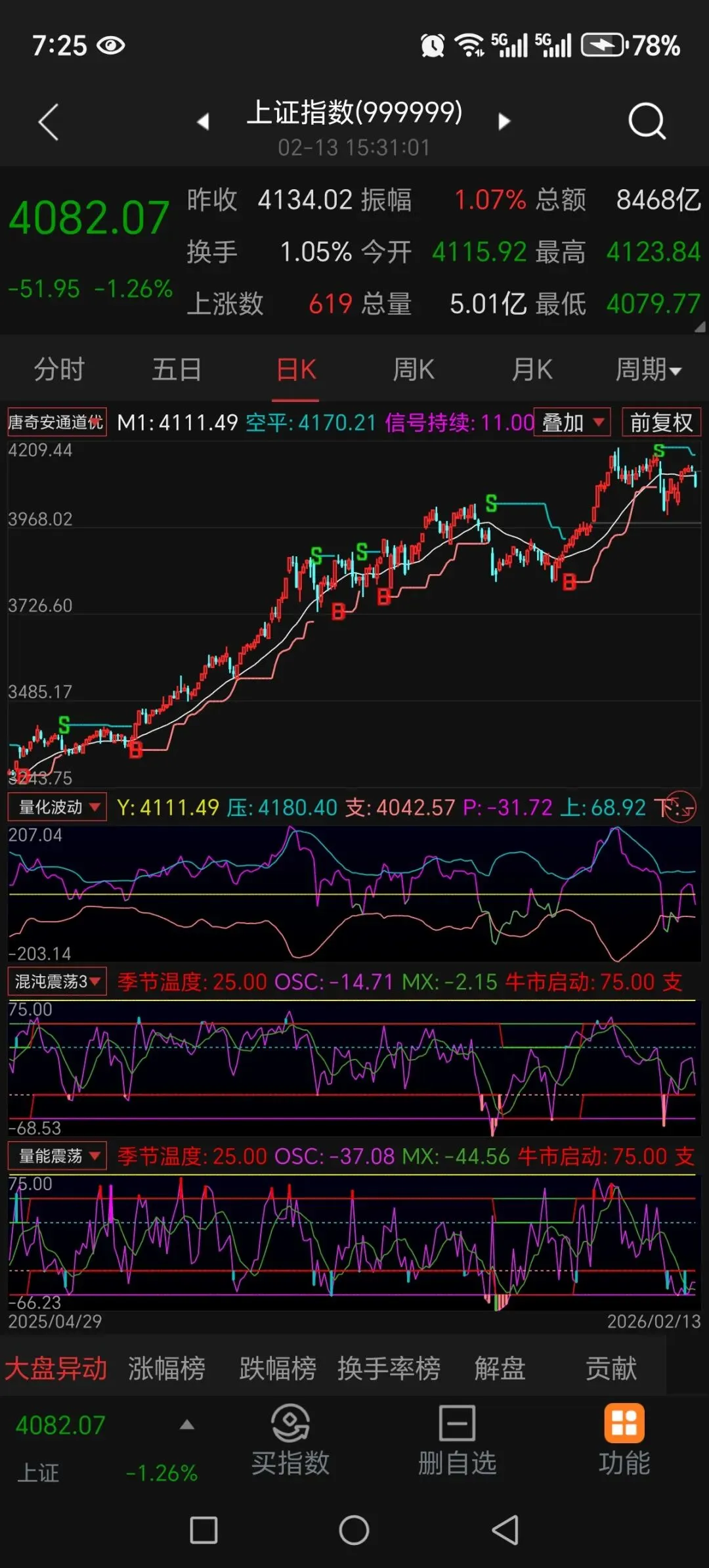This screenshot has height=1568, width=709.
Task: Switch to next stock with right triangle
Action: tap(504, 121)
